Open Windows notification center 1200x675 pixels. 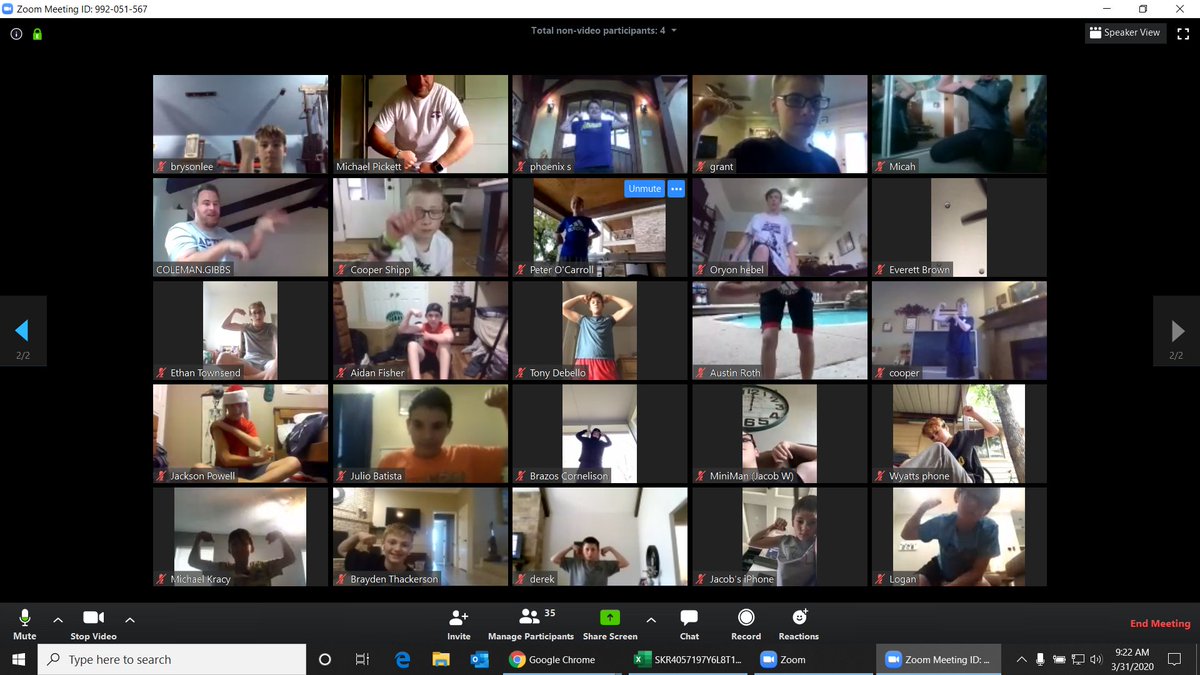click(x=1175, y=659)
